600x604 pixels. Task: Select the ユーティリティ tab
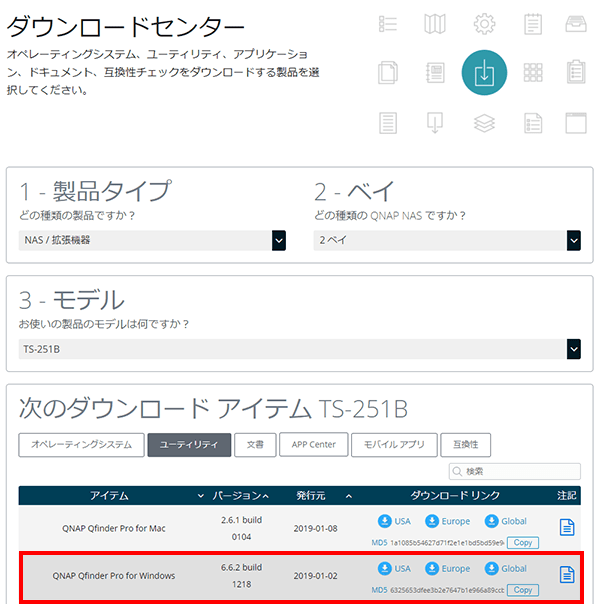coord(189,445)
